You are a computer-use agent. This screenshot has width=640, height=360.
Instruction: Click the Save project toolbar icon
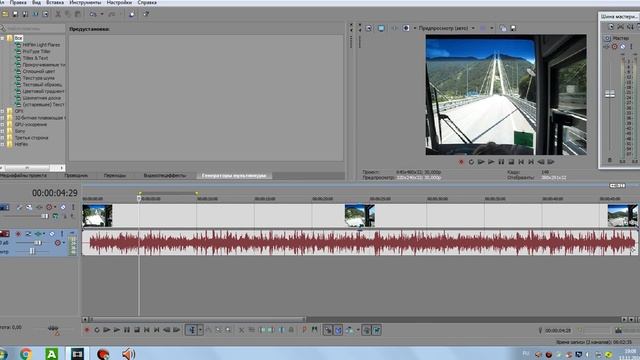click(15, 14)
